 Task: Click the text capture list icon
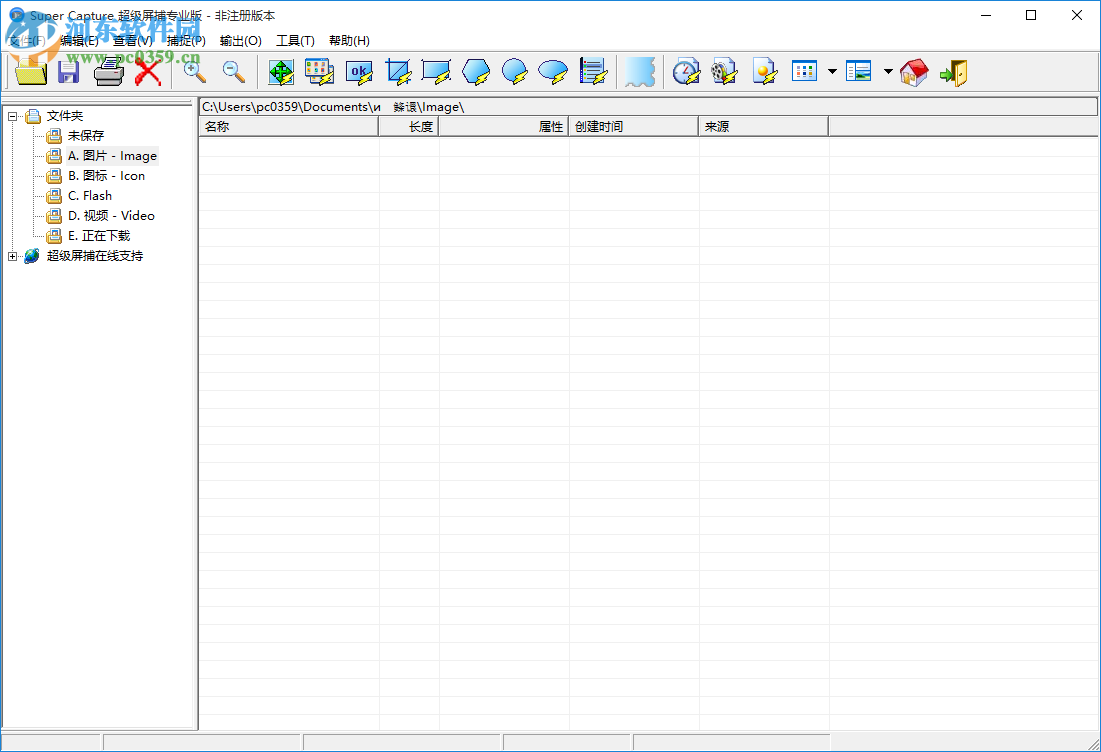(x=594, y=71)
